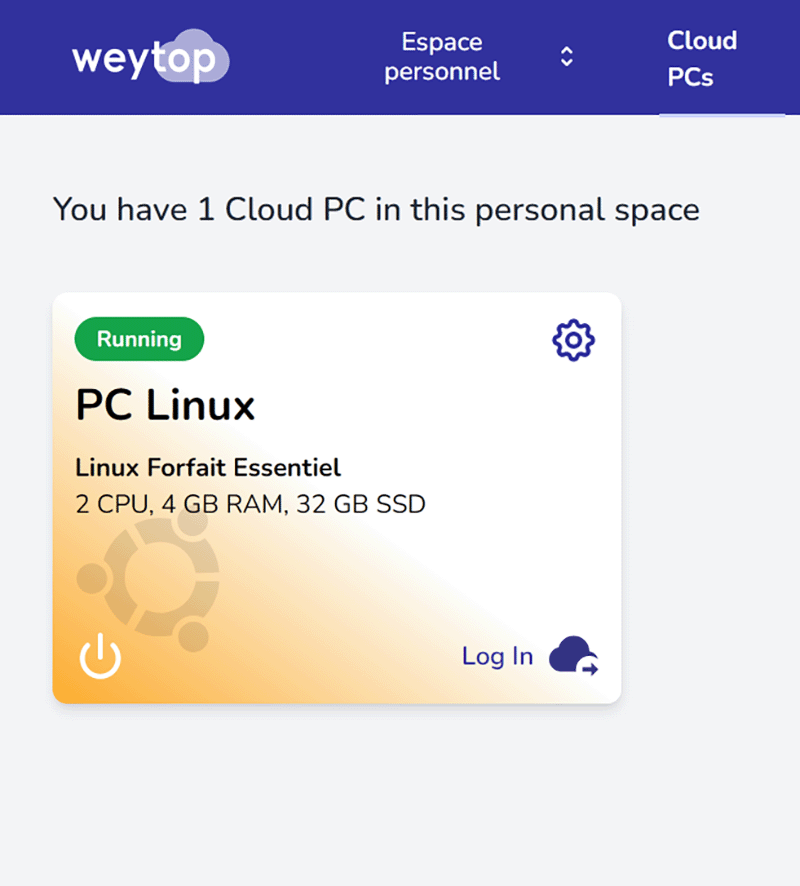
Task: Click the PC Linux title
Action: click(x=164, y=406)
